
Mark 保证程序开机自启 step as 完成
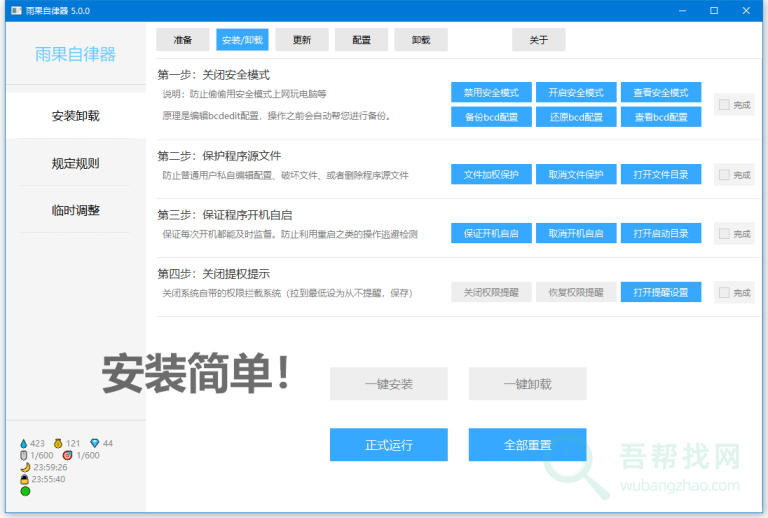point(724,234)
